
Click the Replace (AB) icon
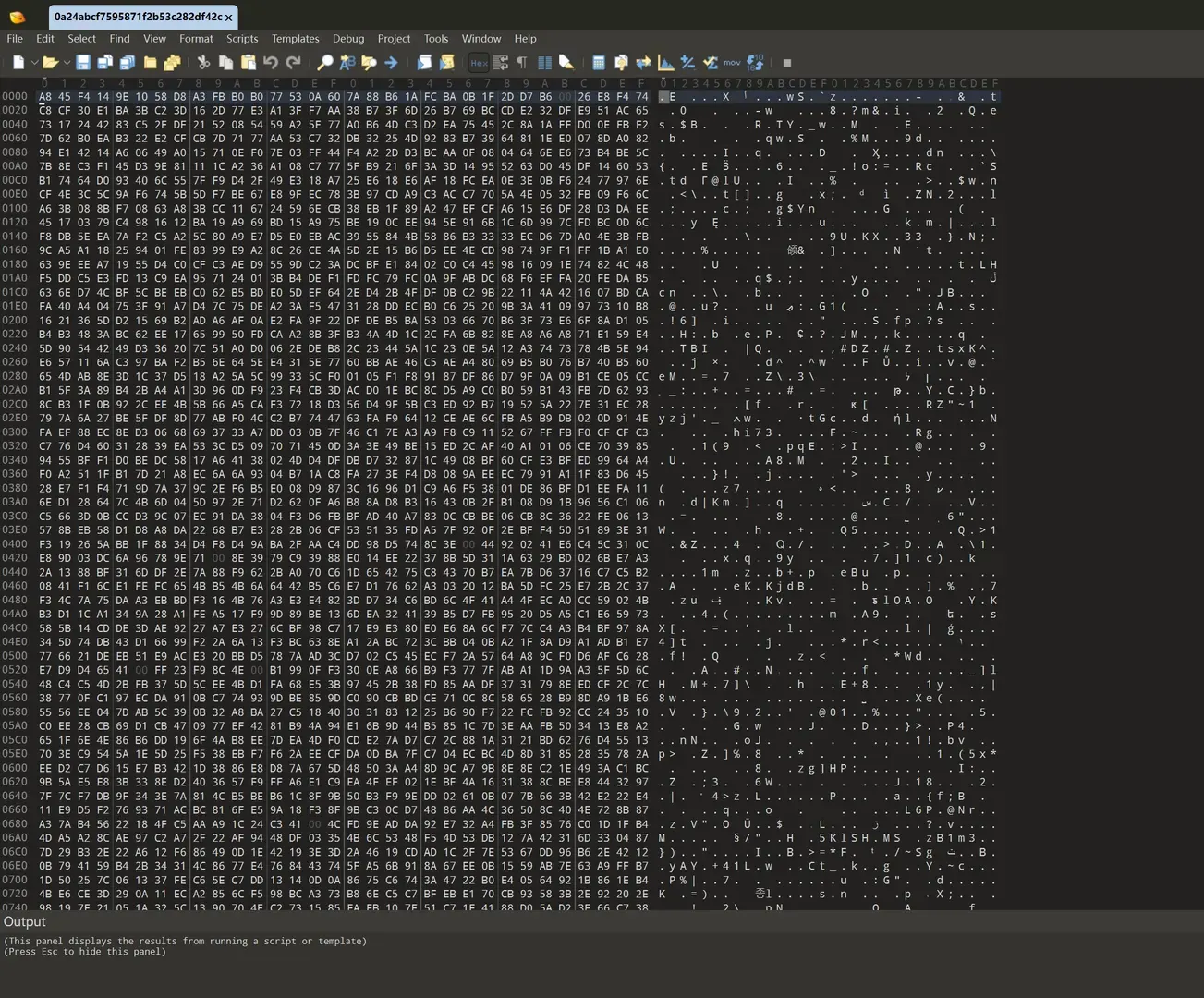(x=347, y=63)
